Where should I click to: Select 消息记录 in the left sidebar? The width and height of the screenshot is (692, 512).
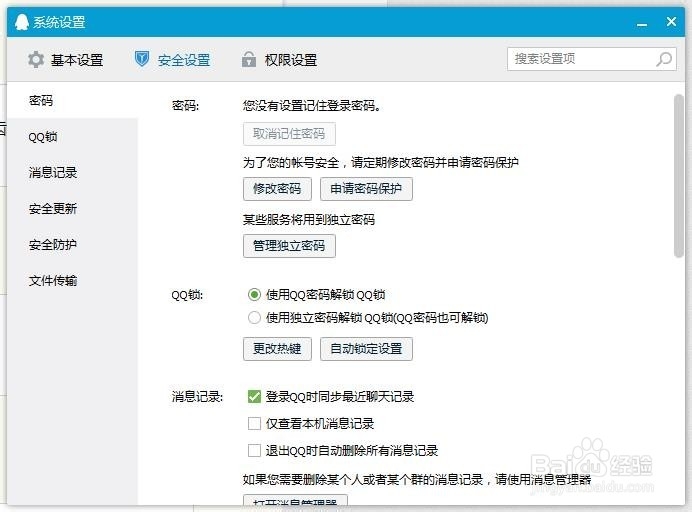(72, 173)
